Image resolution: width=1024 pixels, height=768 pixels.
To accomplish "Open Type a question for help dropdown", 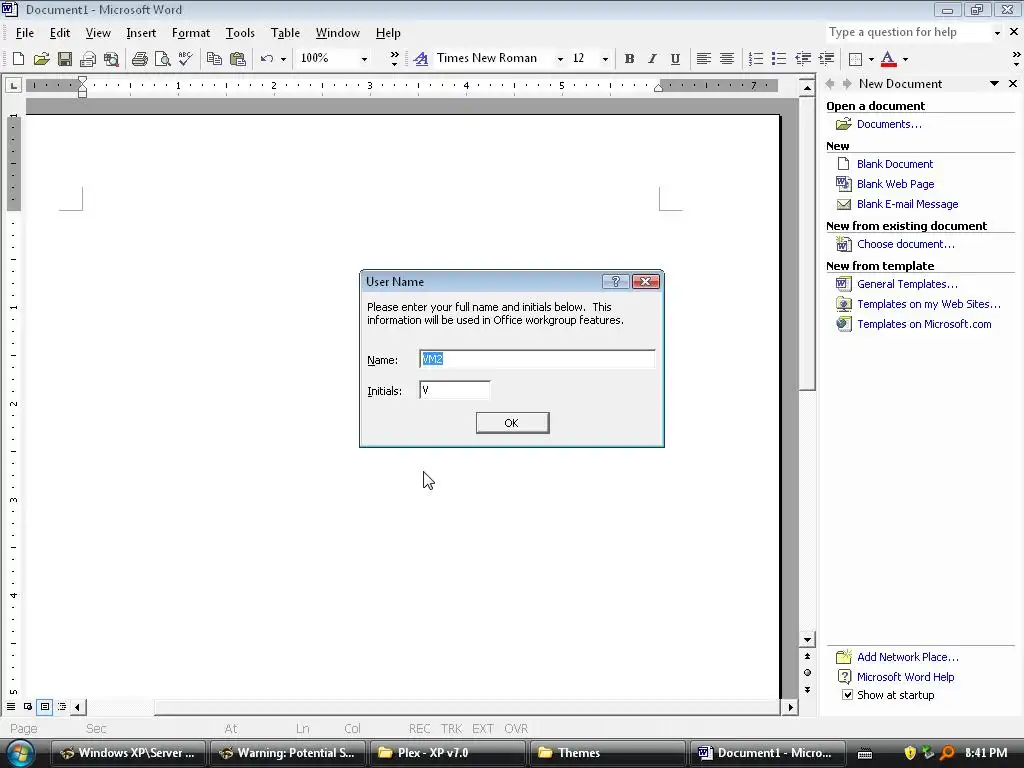I will tap(997, 33).
